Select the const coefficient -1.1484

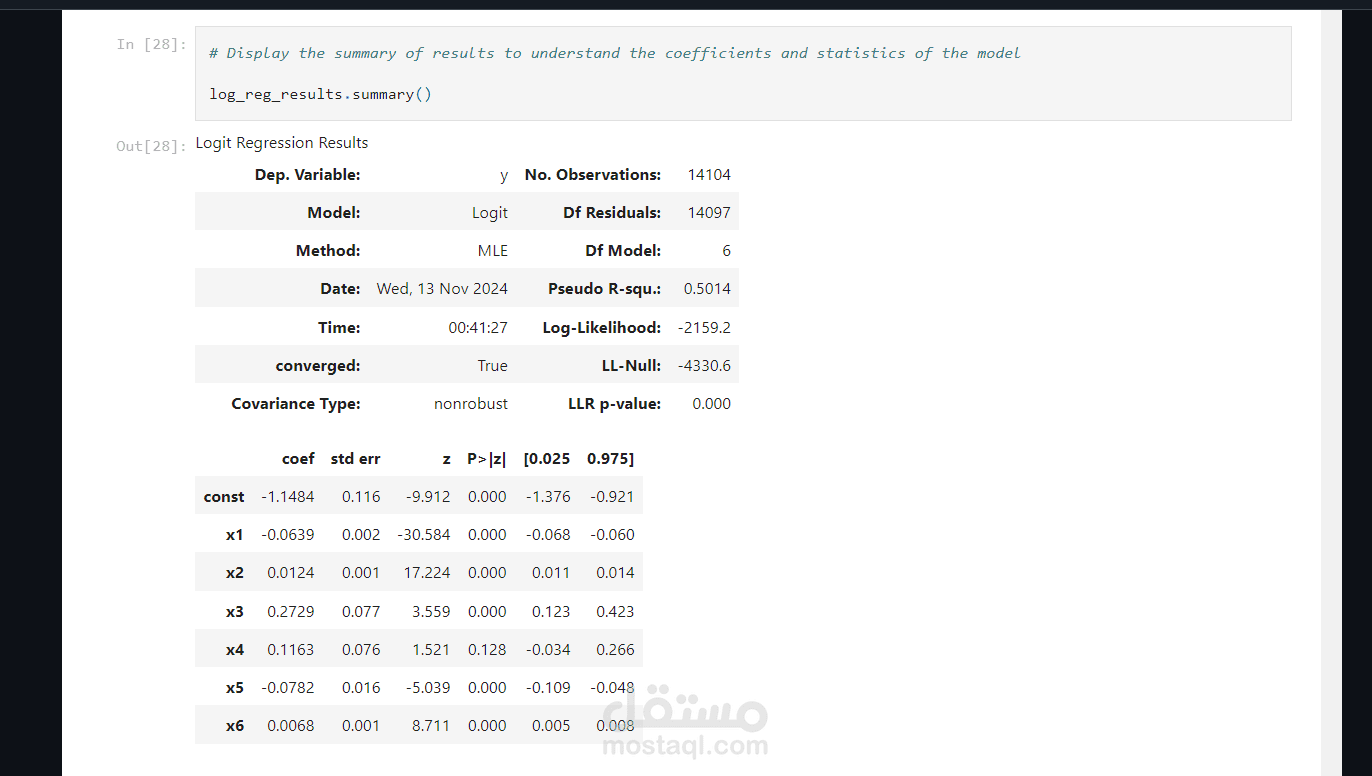288,497
